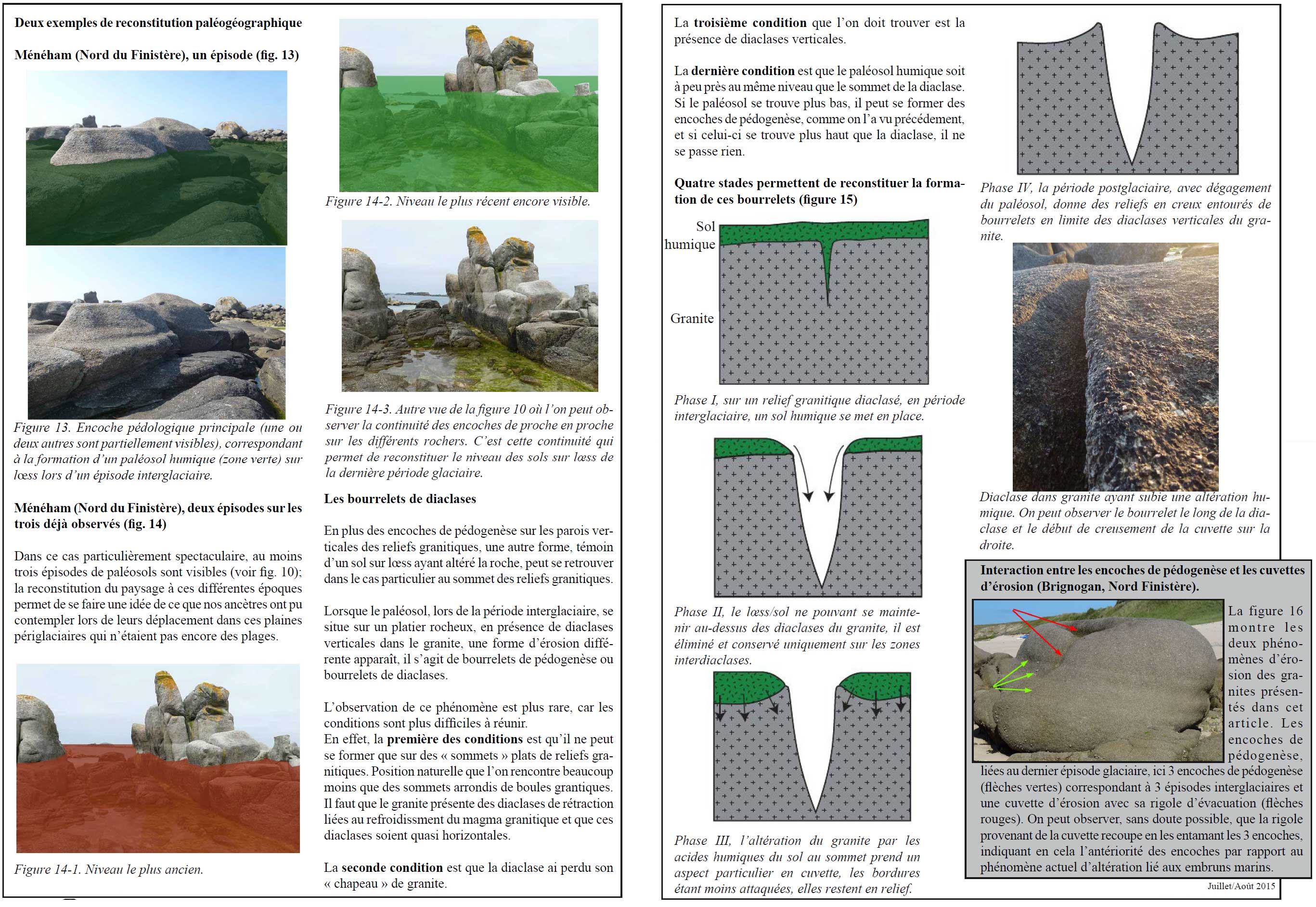Click the 'Sol humique' diagram label

(690, 235)
